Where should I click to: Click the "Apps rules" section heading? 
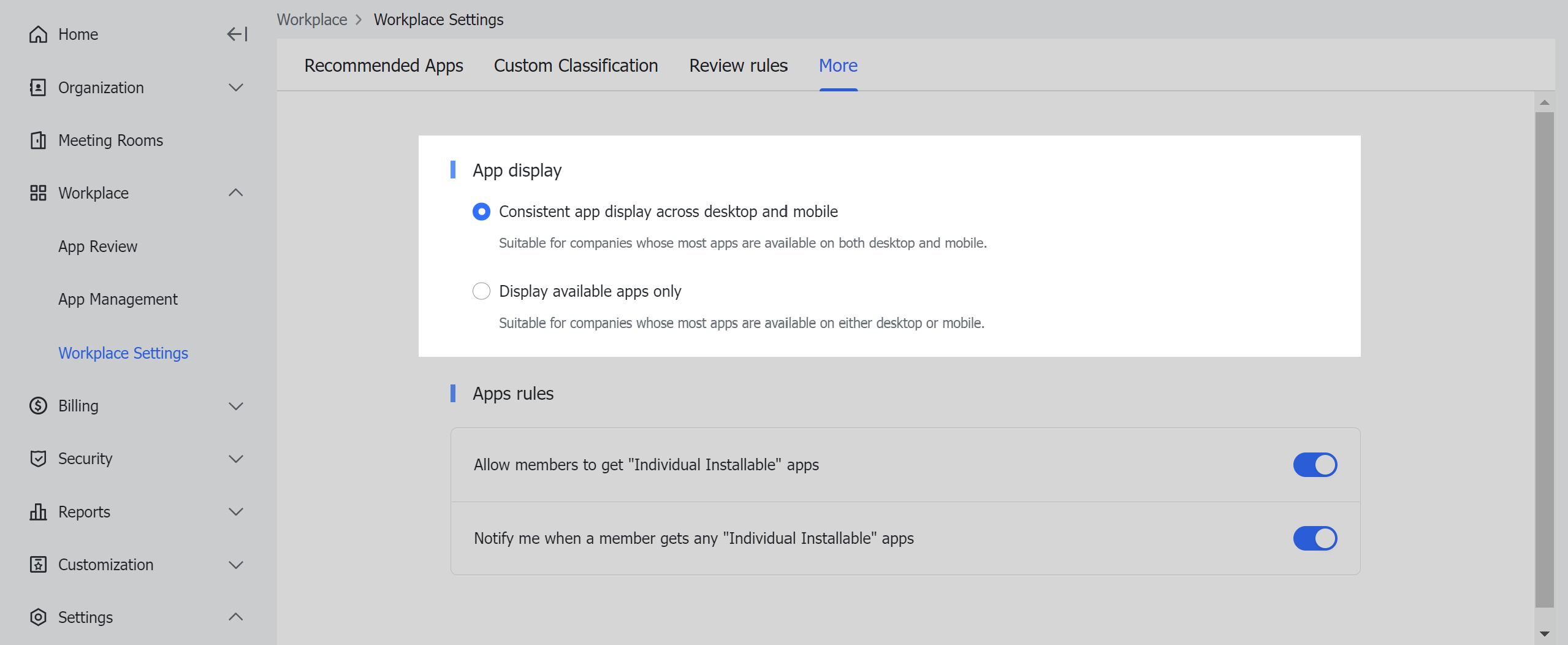tap(513, 394)
